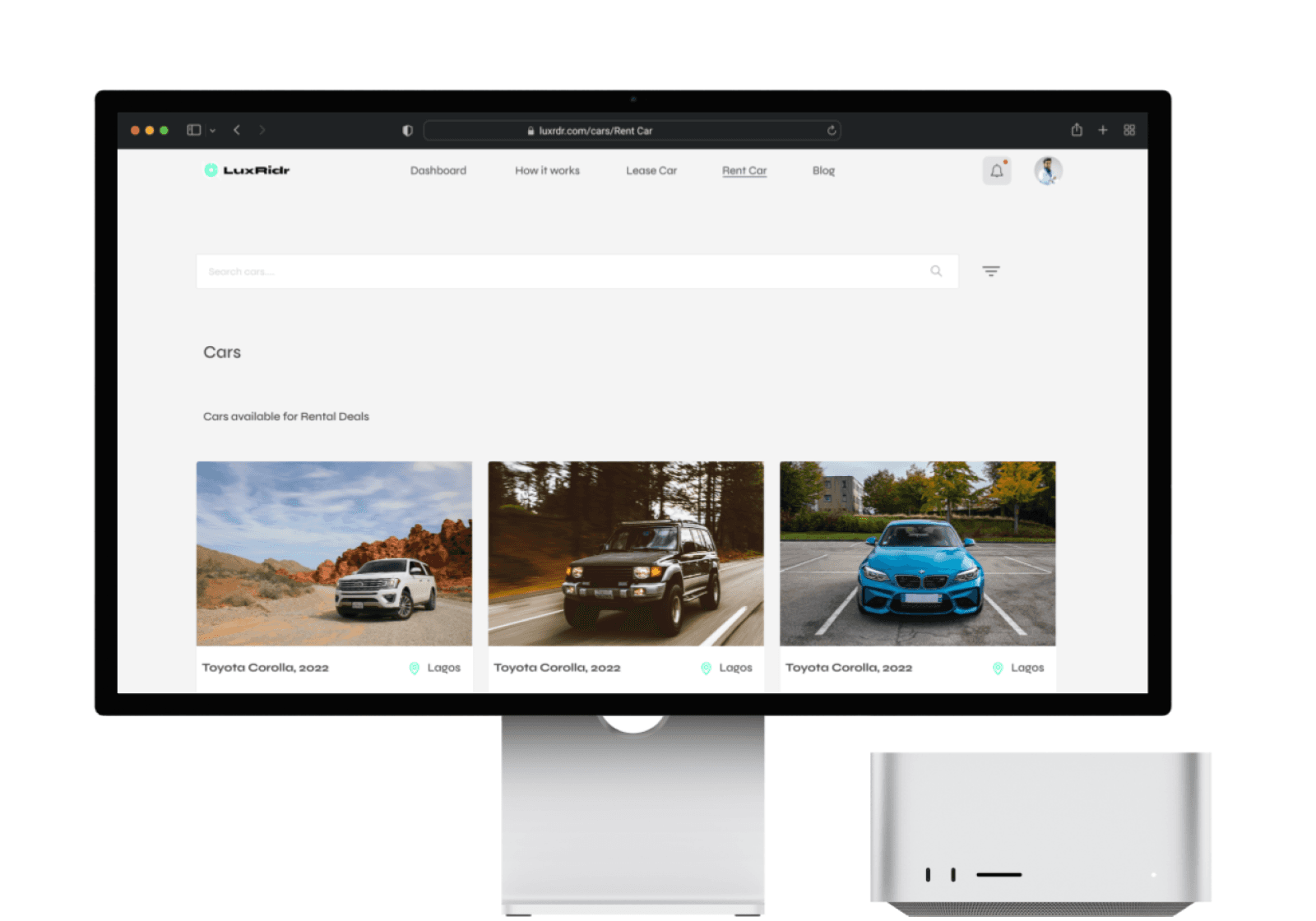Click the search magnifier icon
The width and height of the screenshot is (1316, 921).
point(936,271)
